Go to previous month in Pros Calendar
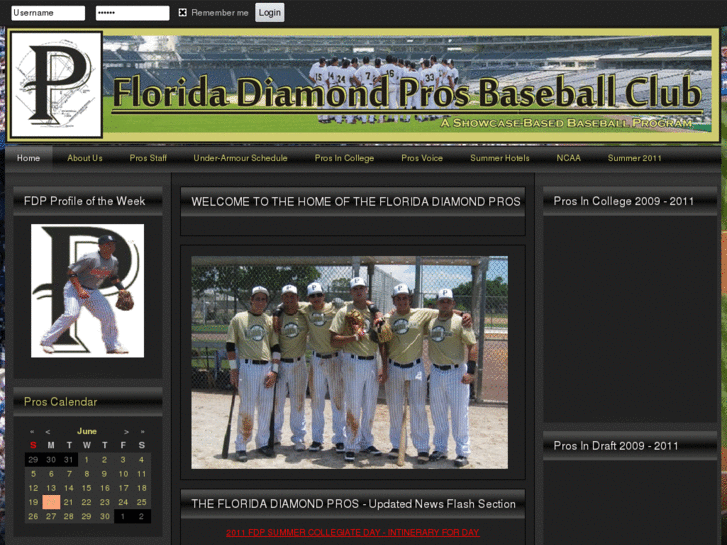Viewport: 727px width, 545px height. 48,432
